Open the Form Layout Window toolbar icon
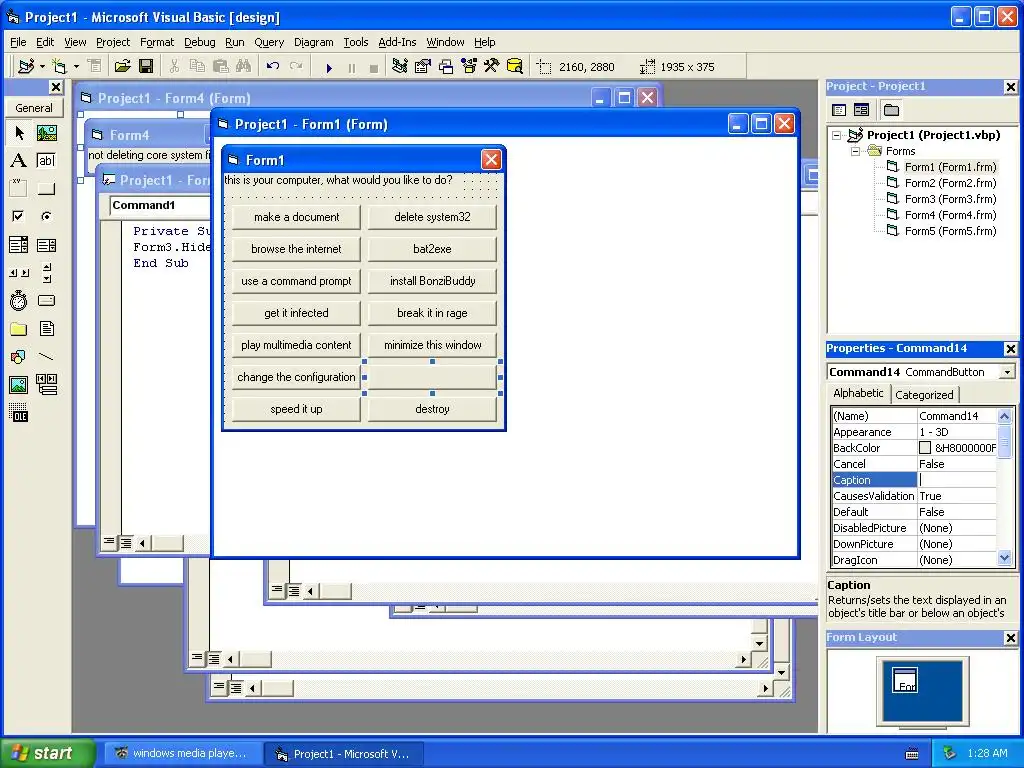Viewport: 1024px width, 768px height. point(446,67)
